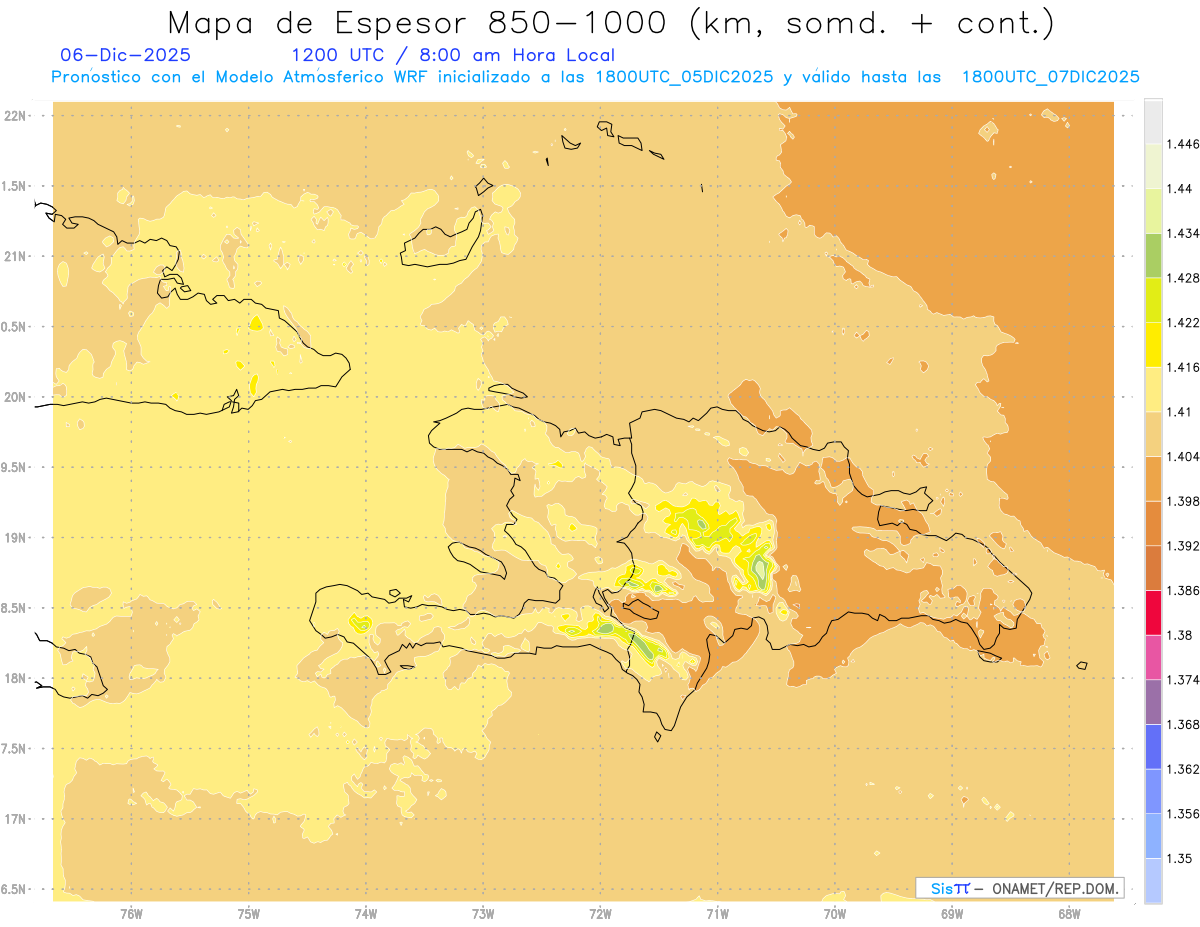Click the '19N' latitude label
Screen dimensions: 1200x927
pos(17,538)
